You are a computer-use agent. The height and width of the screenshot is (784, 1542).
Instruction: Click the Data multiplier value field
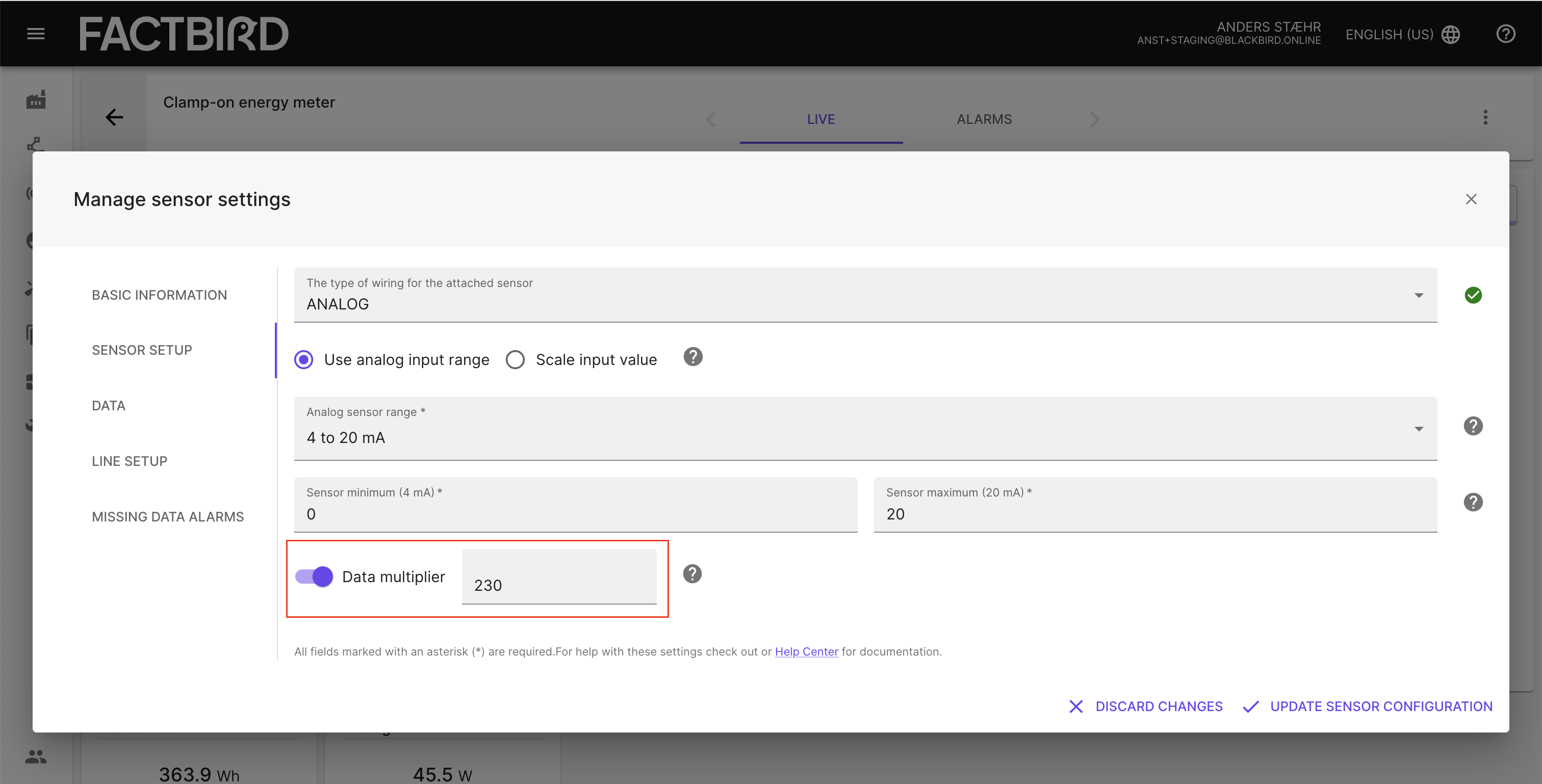[559, 577]
